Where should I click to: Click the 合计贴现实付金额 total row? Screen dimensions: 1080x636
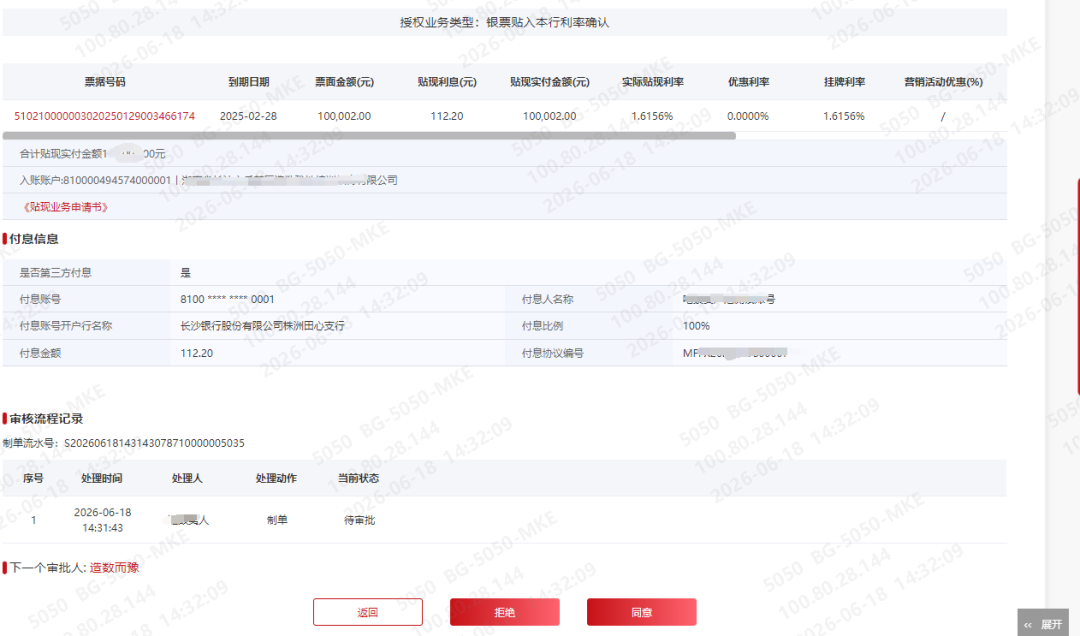[x=505, y=154]
